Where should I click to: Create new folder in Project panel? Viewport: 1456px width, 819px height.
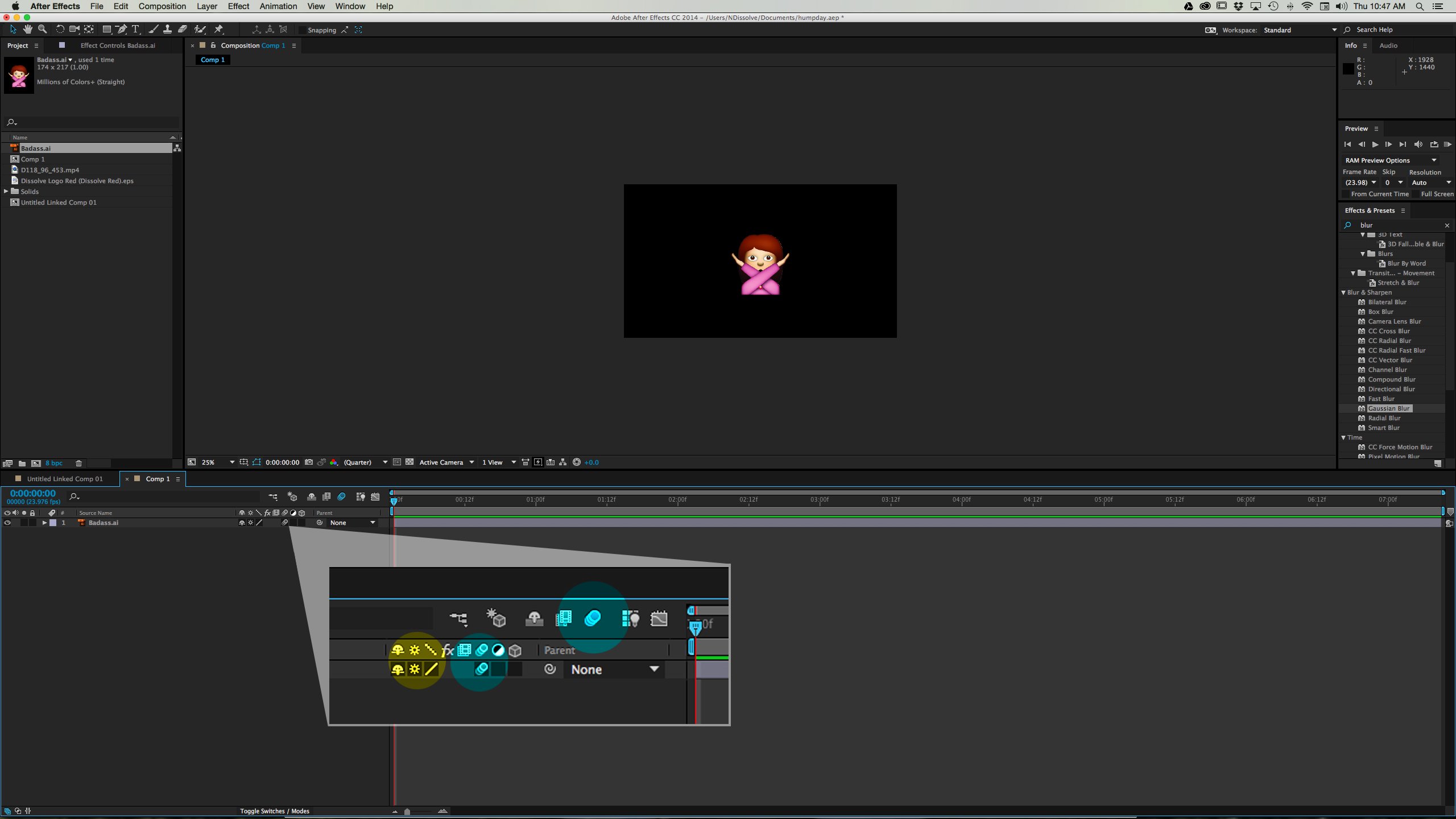22,463
